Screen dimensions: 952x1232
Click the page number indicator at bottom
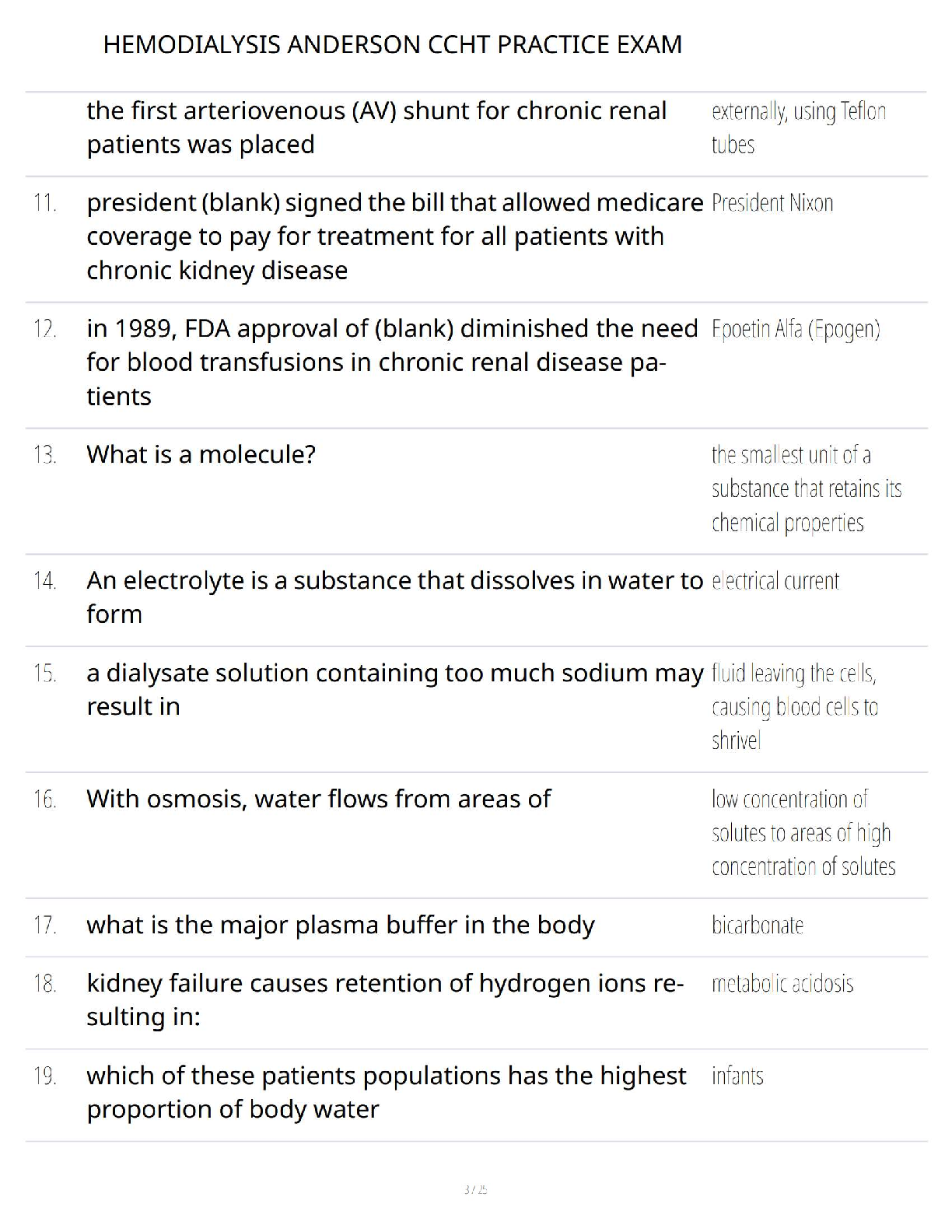click(475, 1189)
